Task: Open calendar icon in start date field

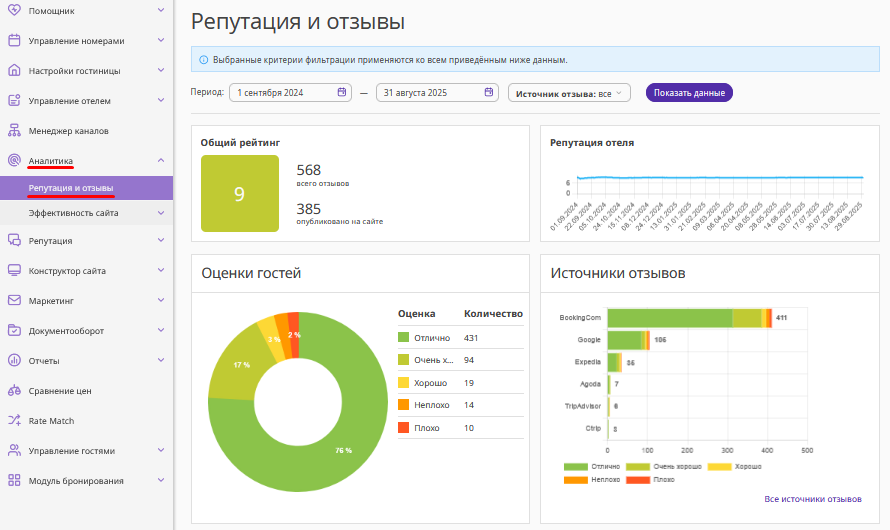Action: coord(341,92)
